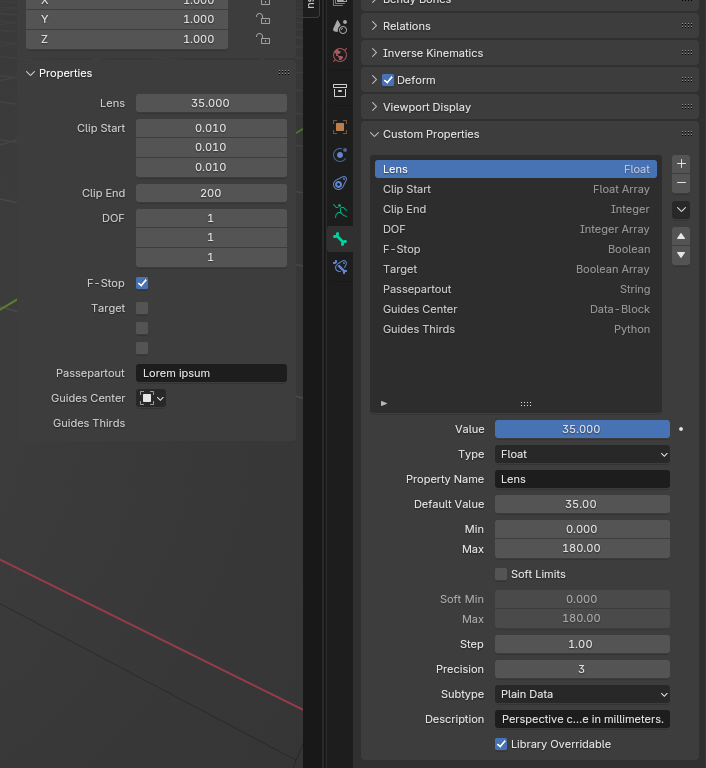Click the Step field showing 1.00
The height and width of the screenshot is (768, 706).
coord(582,644)
